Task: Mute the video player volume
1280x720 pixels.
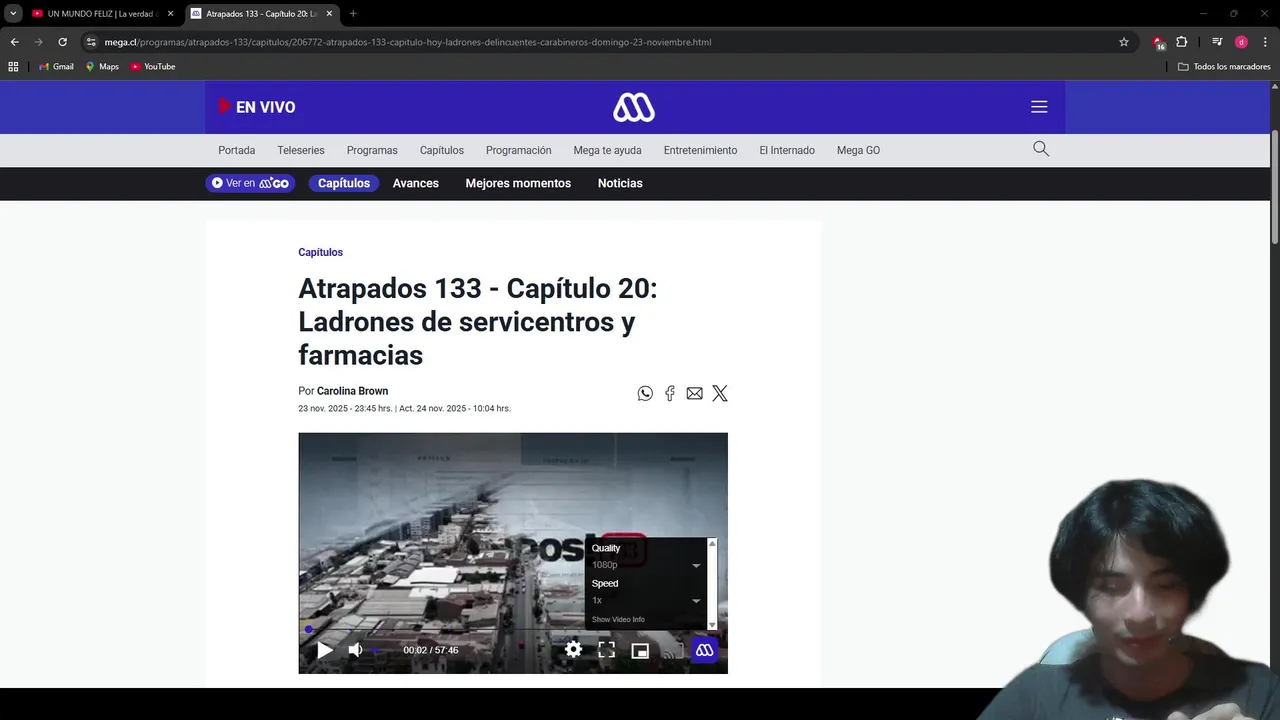Action: [x=355, y=650]
